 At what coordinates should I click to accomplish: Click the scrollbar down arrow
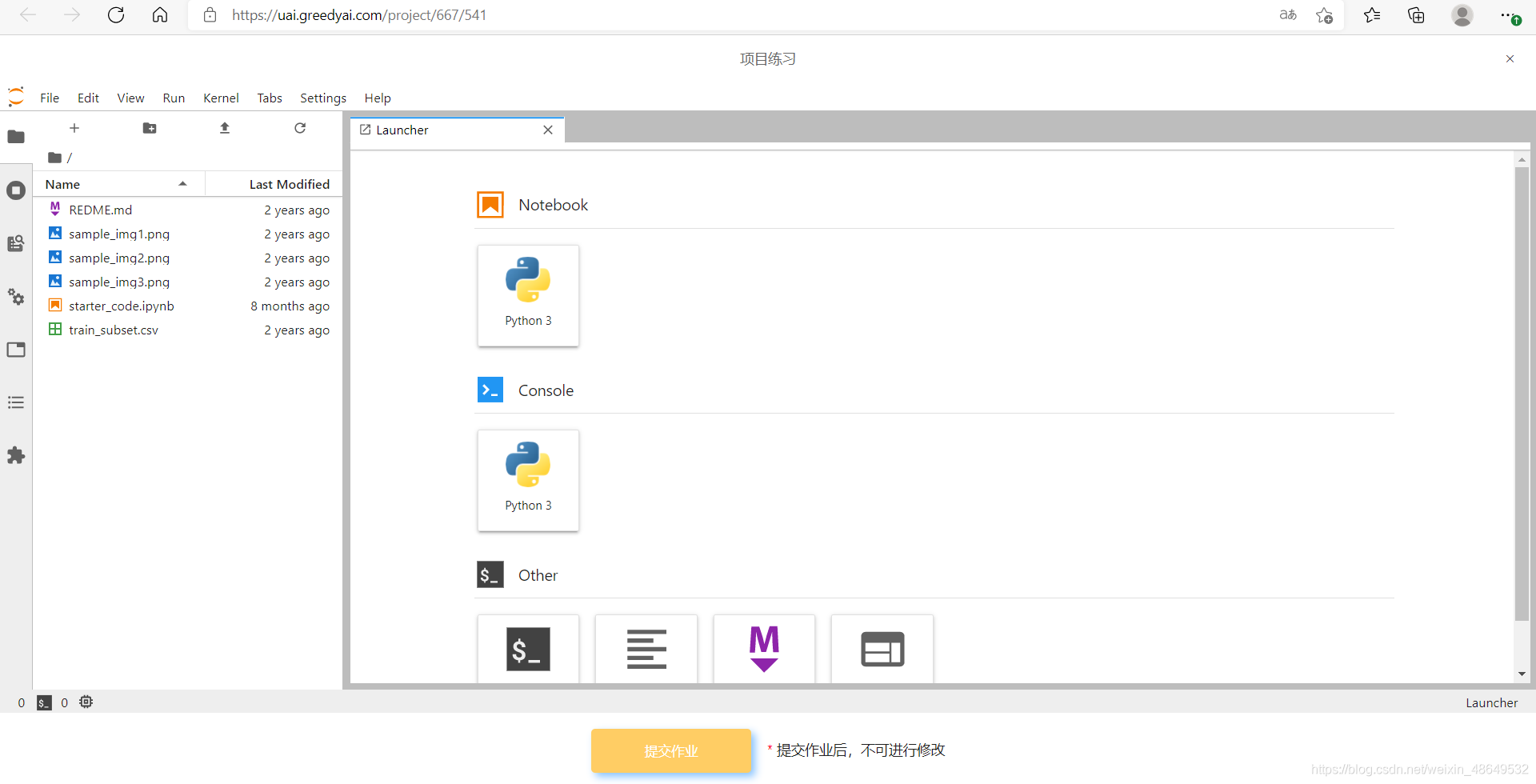[x=1522, y=674]
